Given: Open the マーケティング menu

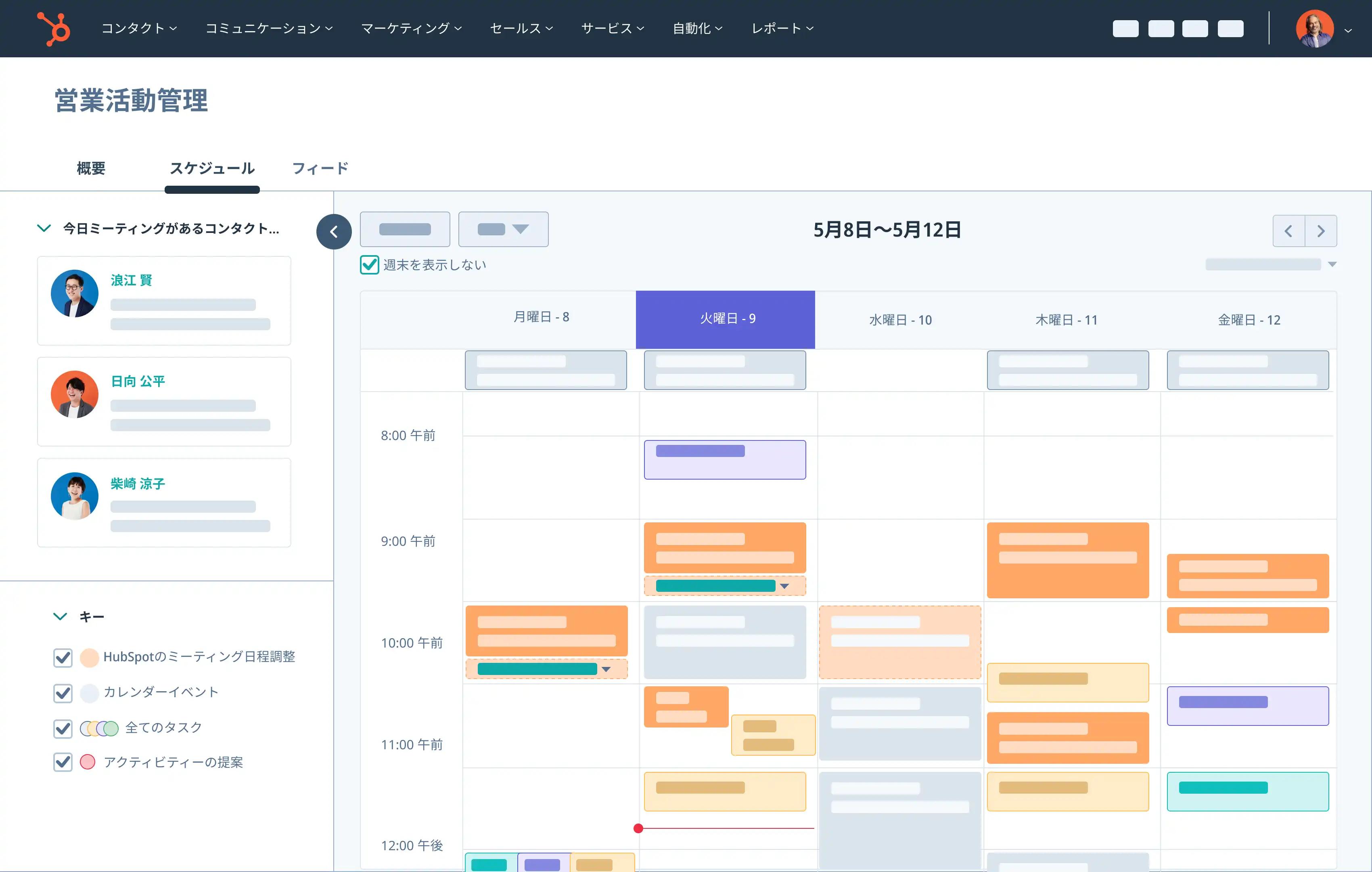Looking at the screenshot, I should (411, 28).
